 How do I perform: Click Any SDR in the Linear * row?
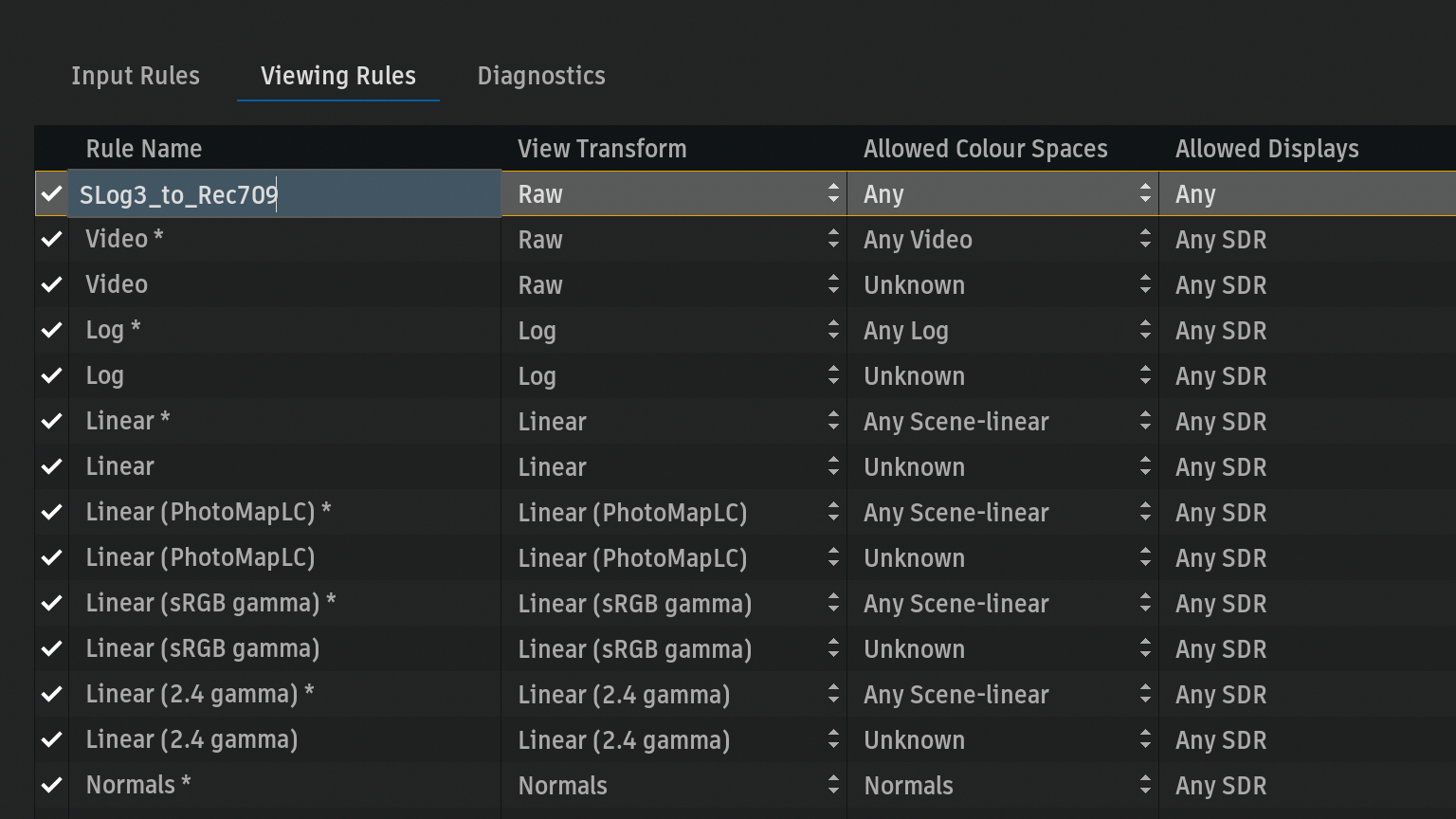1221,422
